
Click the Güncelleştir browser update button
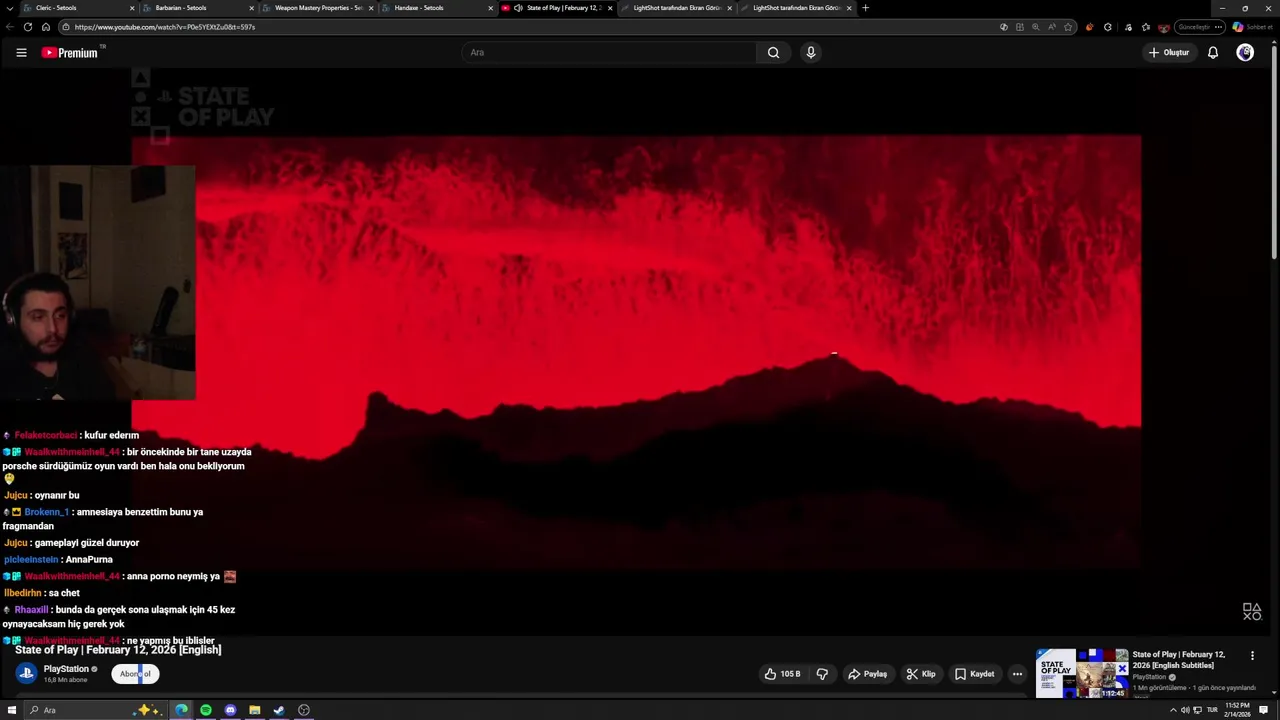[1194, 27]
